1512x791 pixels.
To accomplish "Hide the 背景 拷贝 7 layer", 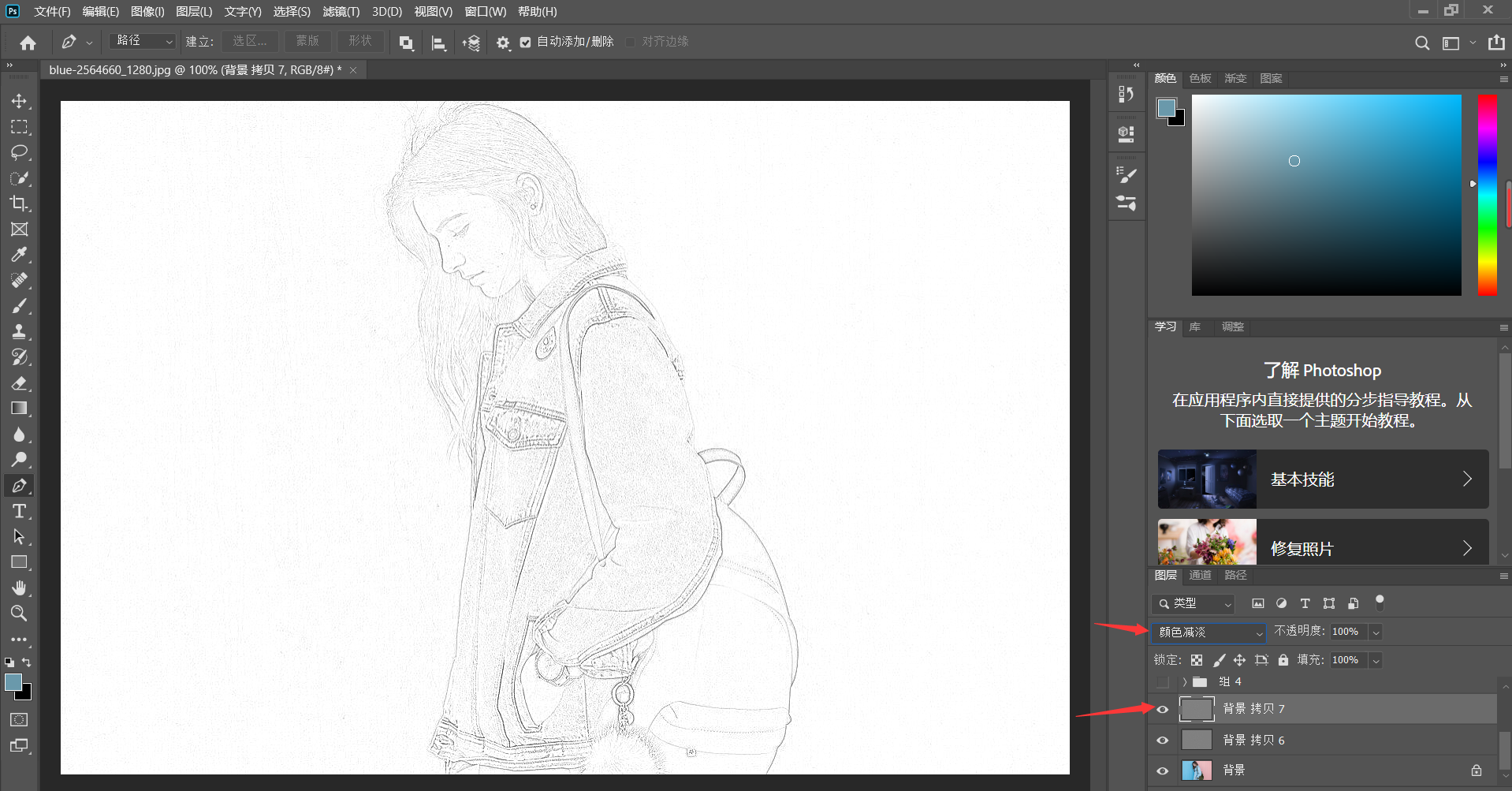I will click(1162, 709).
